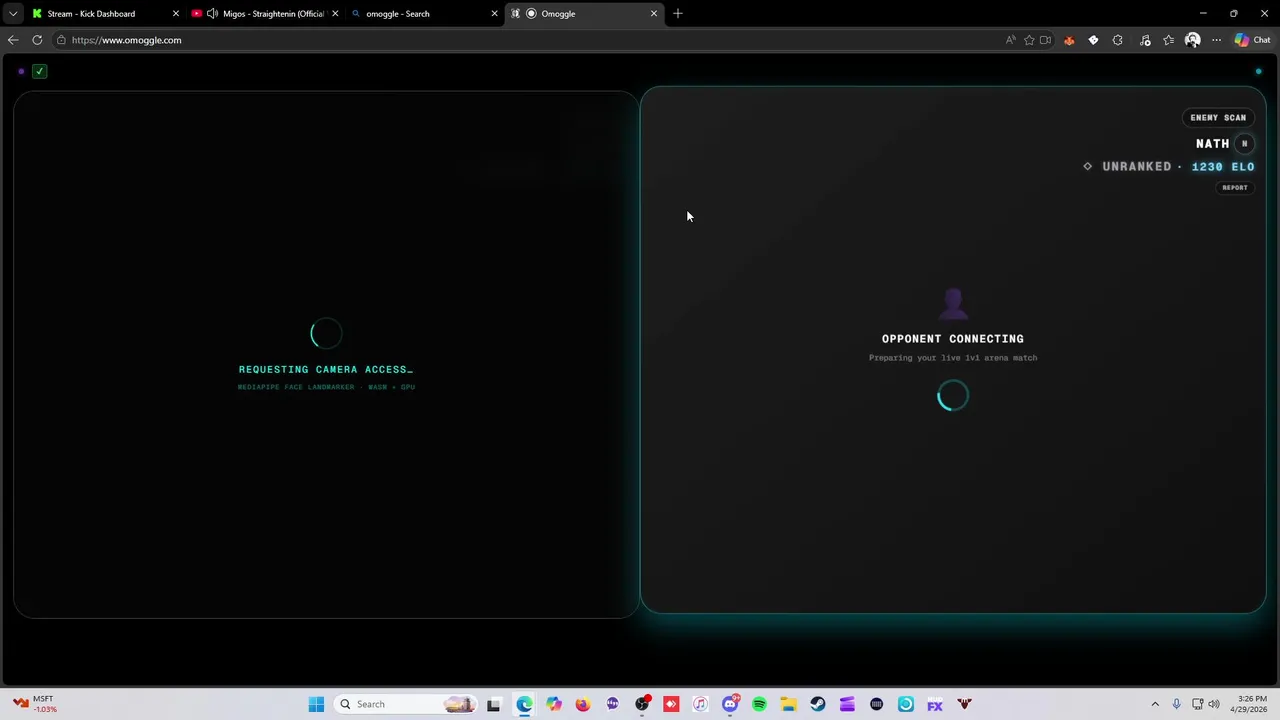Close the omoggle - Search tab
The width and height of the screenshot is (1280, 720).
click(x=494, y=14)
